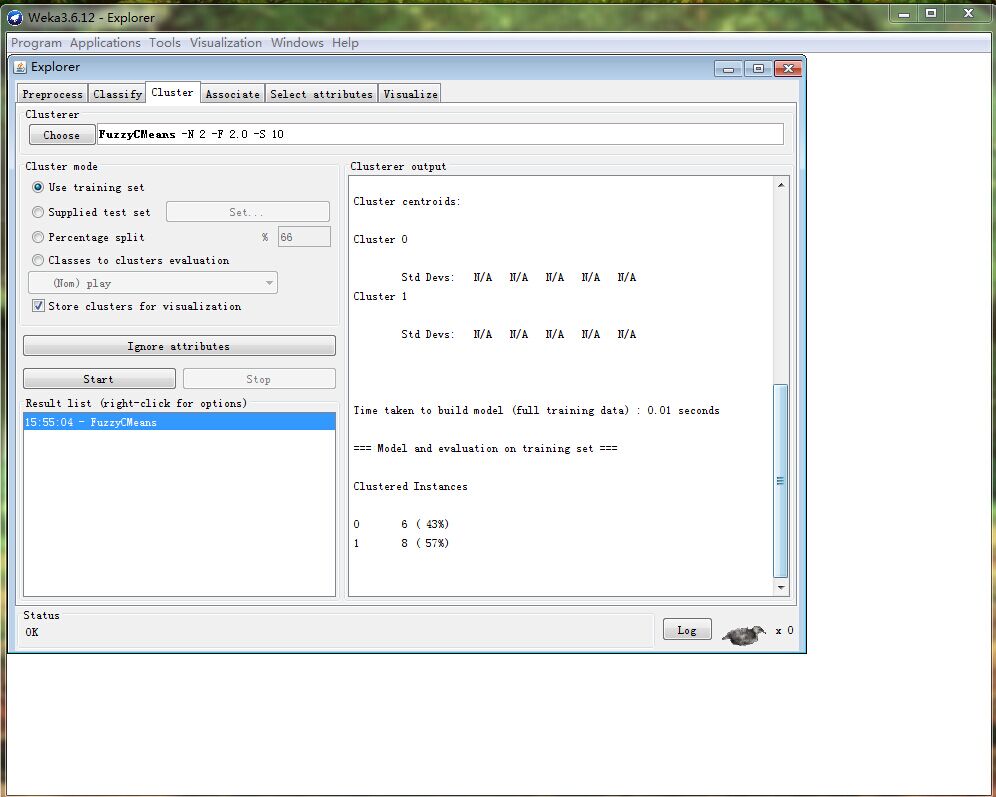Click the 'Cluster 1' output line

380,297
